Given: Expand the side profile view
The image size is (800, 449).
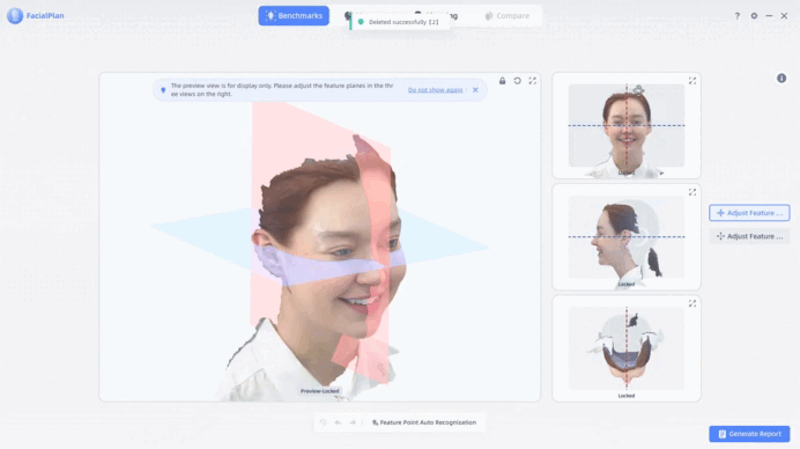Looking at the screenshot, I should [692, 192].
